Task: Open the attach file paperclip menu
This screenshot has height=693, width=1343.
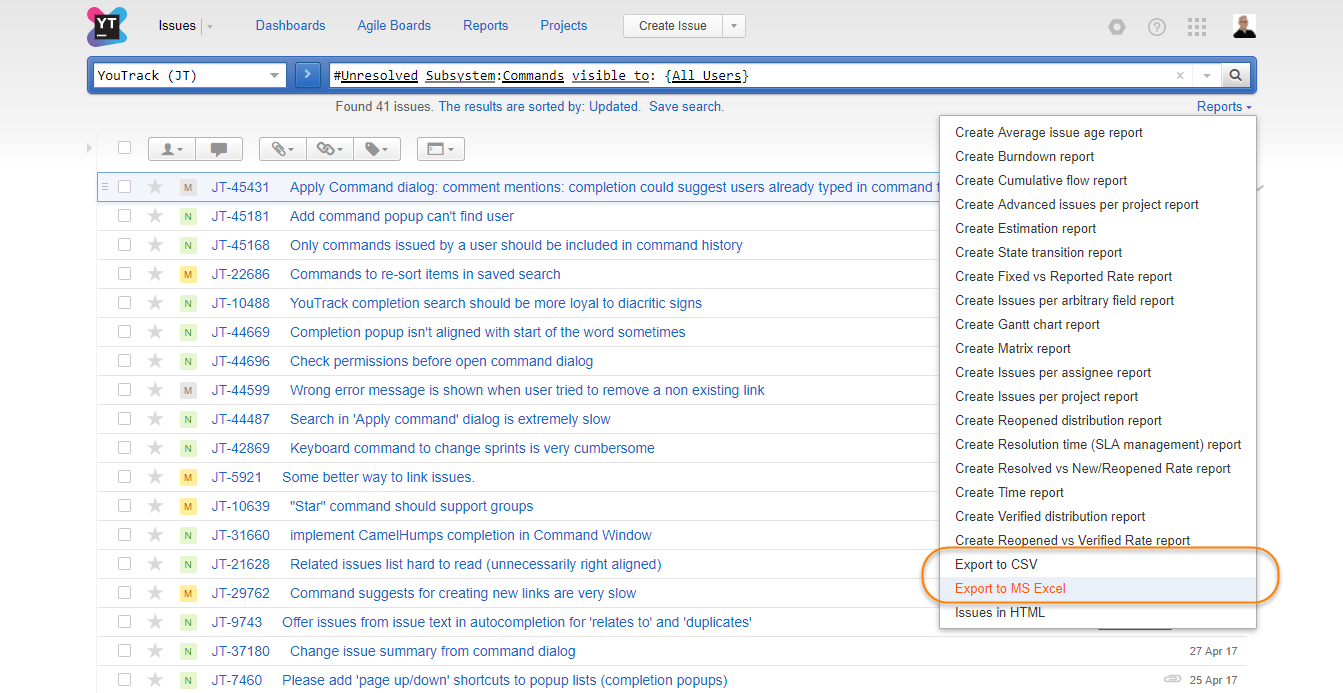Action: pos(282,149)
